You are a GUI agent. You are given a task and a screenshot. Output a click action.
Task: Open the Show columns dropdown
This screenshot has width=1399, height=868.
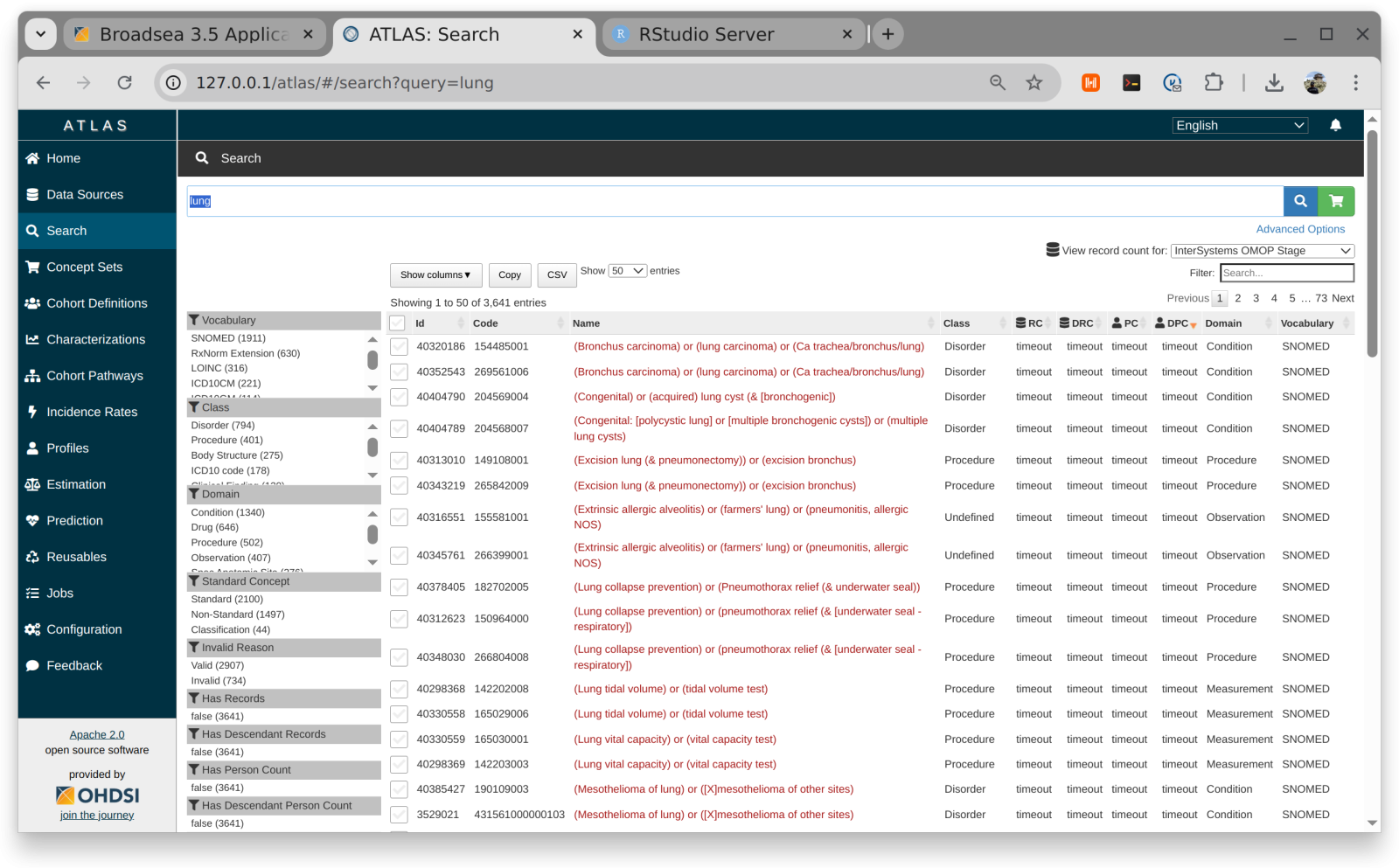pyautogui.click(x=435, y=275)
